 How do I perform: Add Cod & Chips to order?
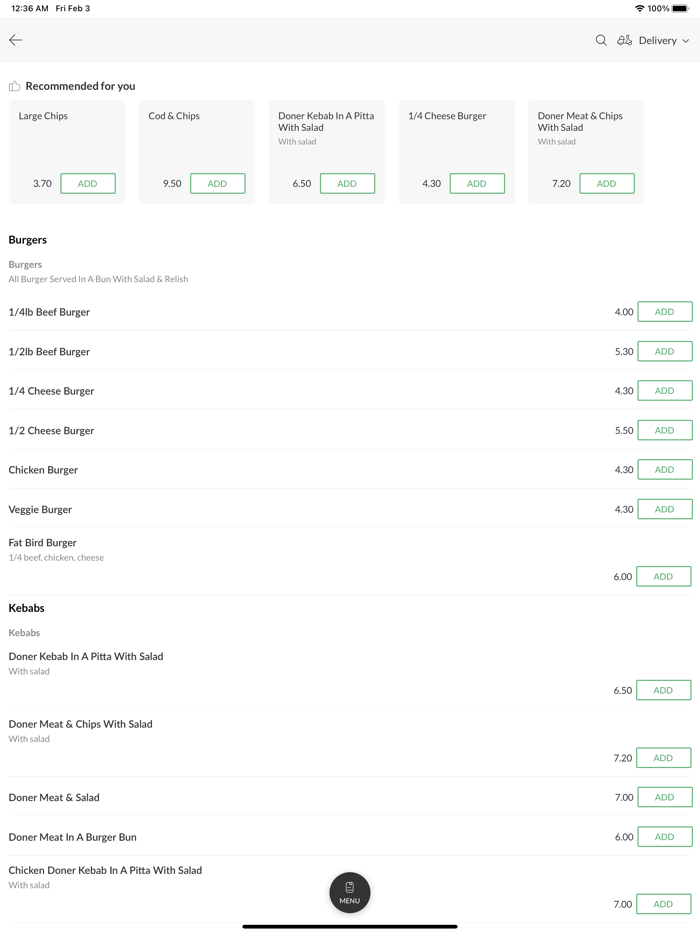pyautogui.click(x=217, y=183)
